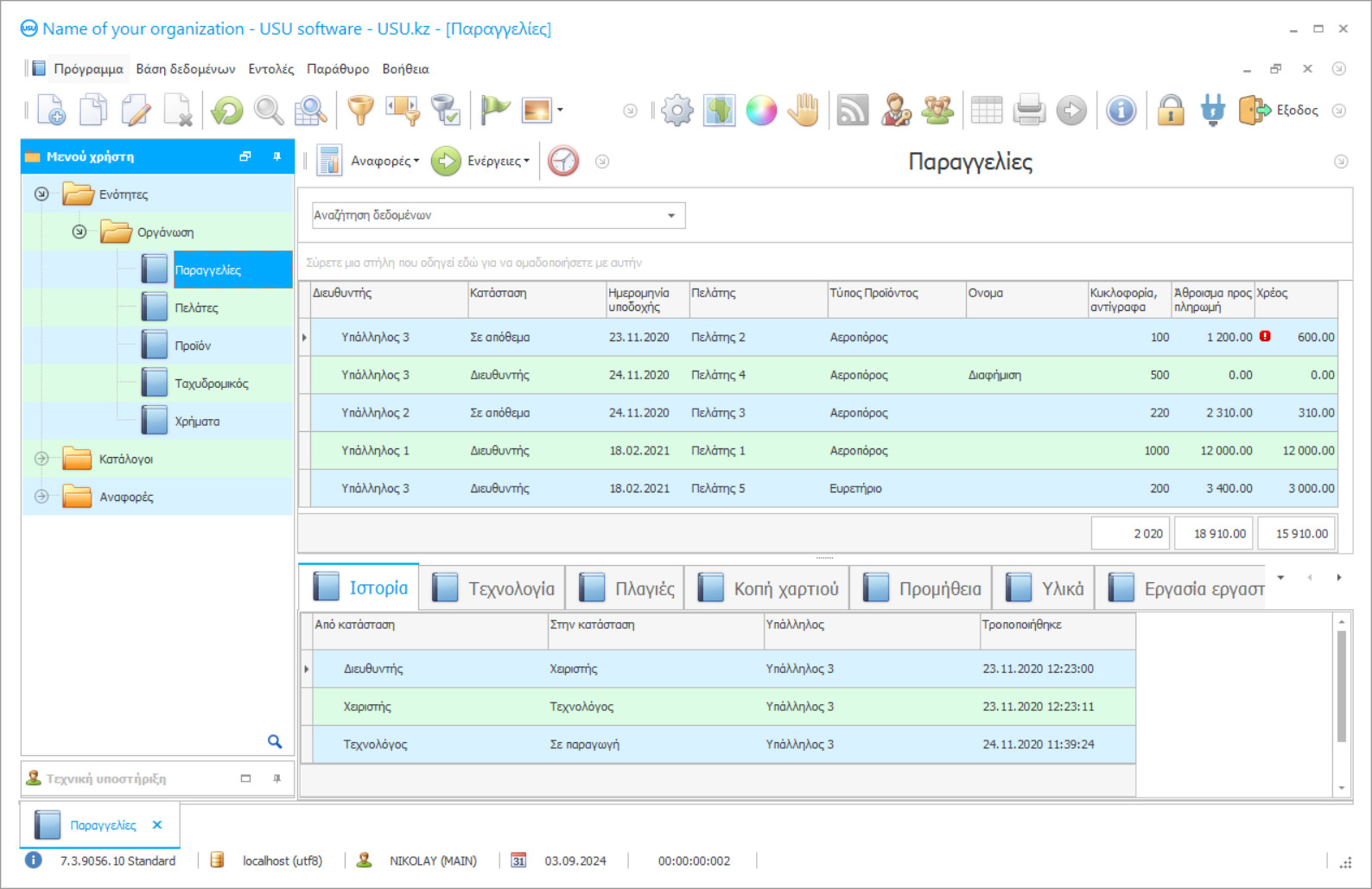Viewport: 1372px width, 889px height.
Task: Switch to the Κοπή χαρτιού tab
Action: [767, 588]
